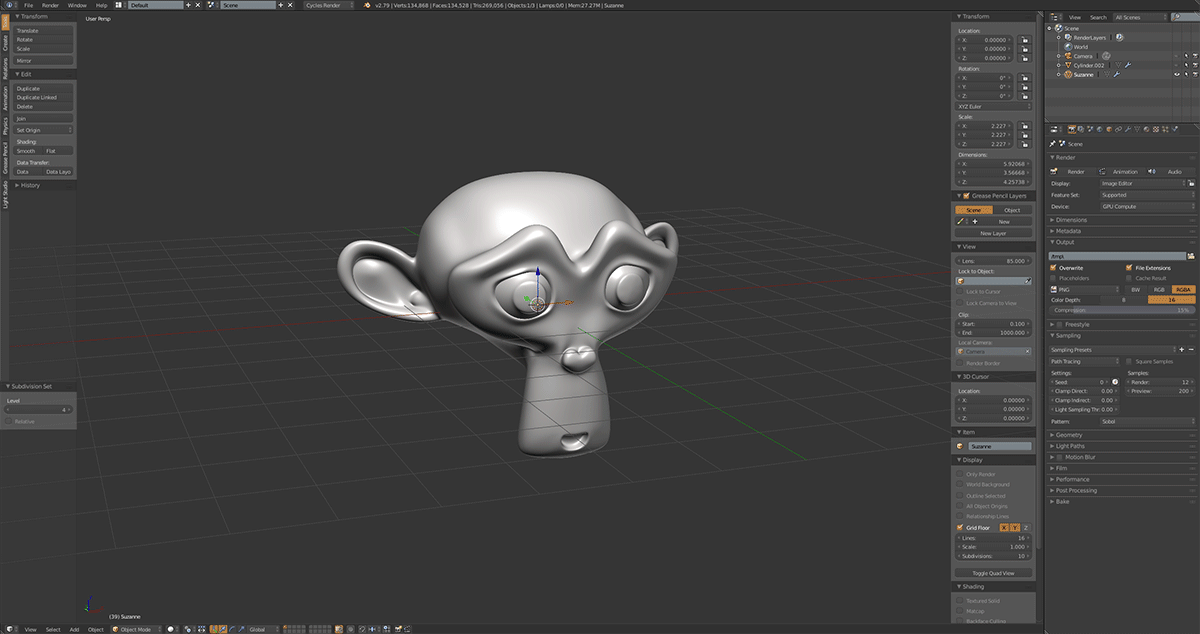Open the Add menu in 3D view header

74,629
